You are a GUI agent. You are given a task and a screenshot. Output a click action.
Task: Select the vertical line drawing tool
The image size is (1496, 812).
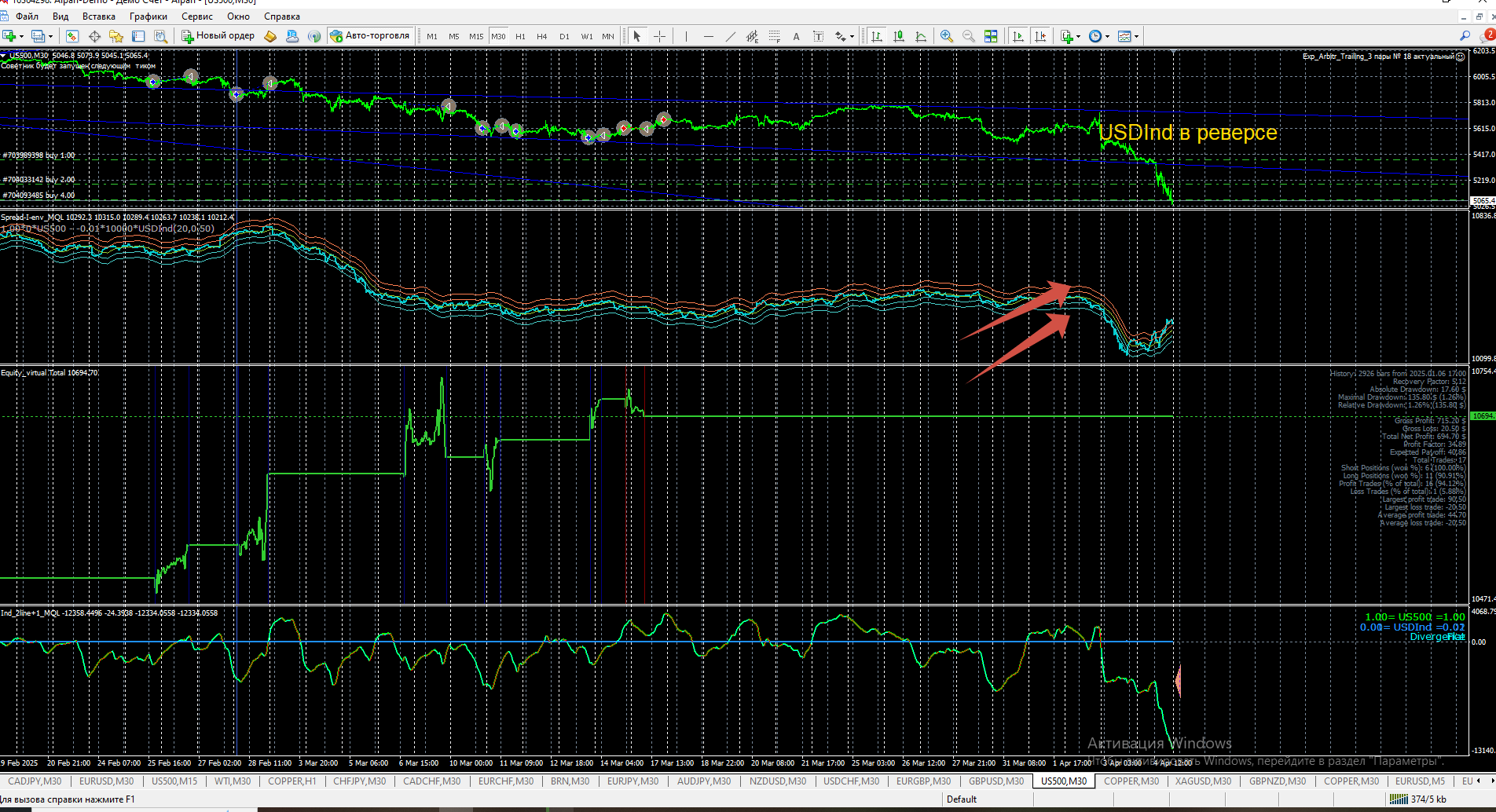tap(686, 36)
